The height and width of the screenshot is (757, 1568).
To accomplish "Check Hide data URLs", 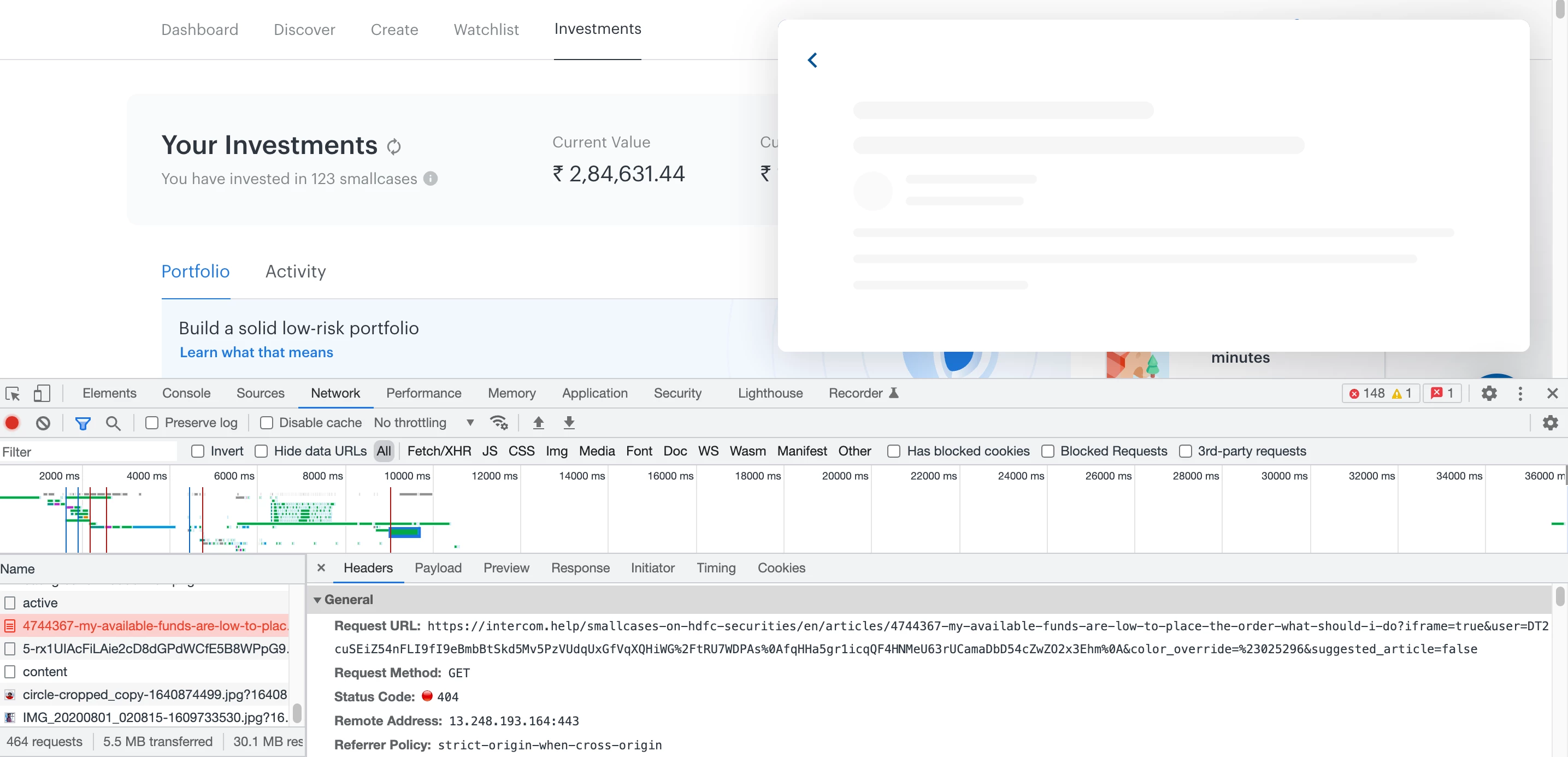I will [x=261, y=452].
